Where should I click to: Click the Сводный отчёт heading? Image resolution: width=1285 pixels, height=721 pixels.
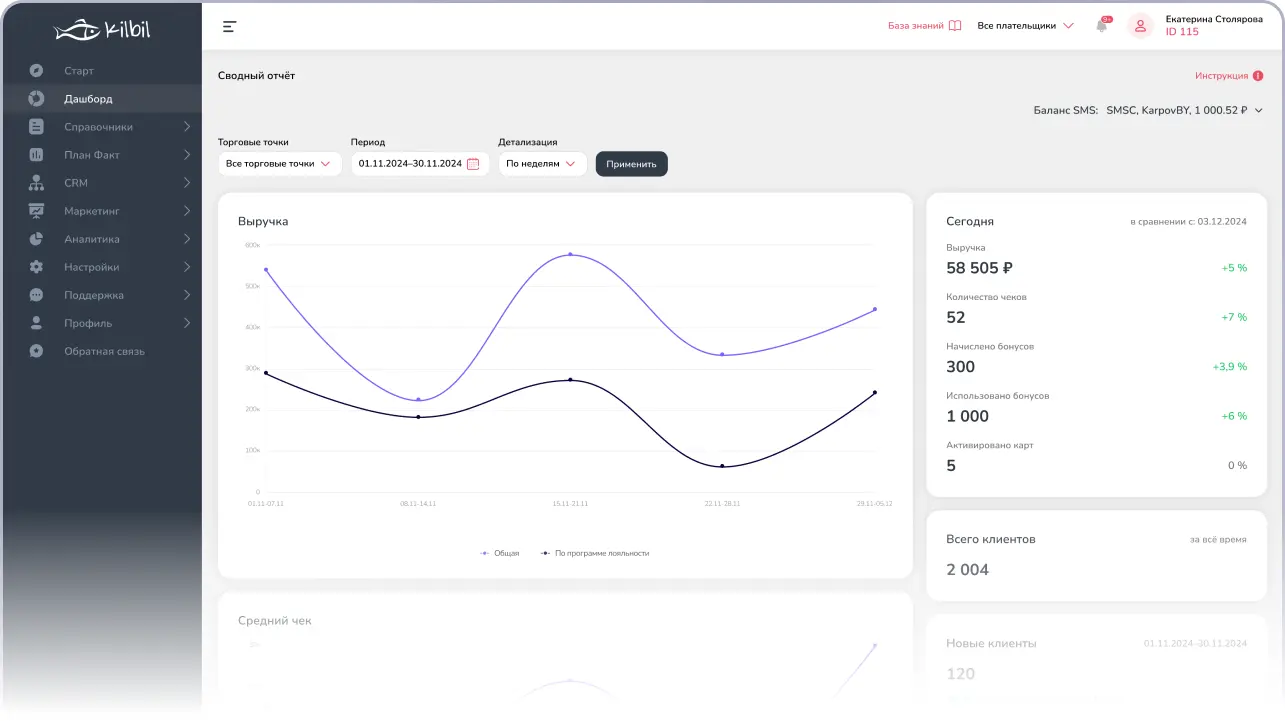[x=257, y=76]
